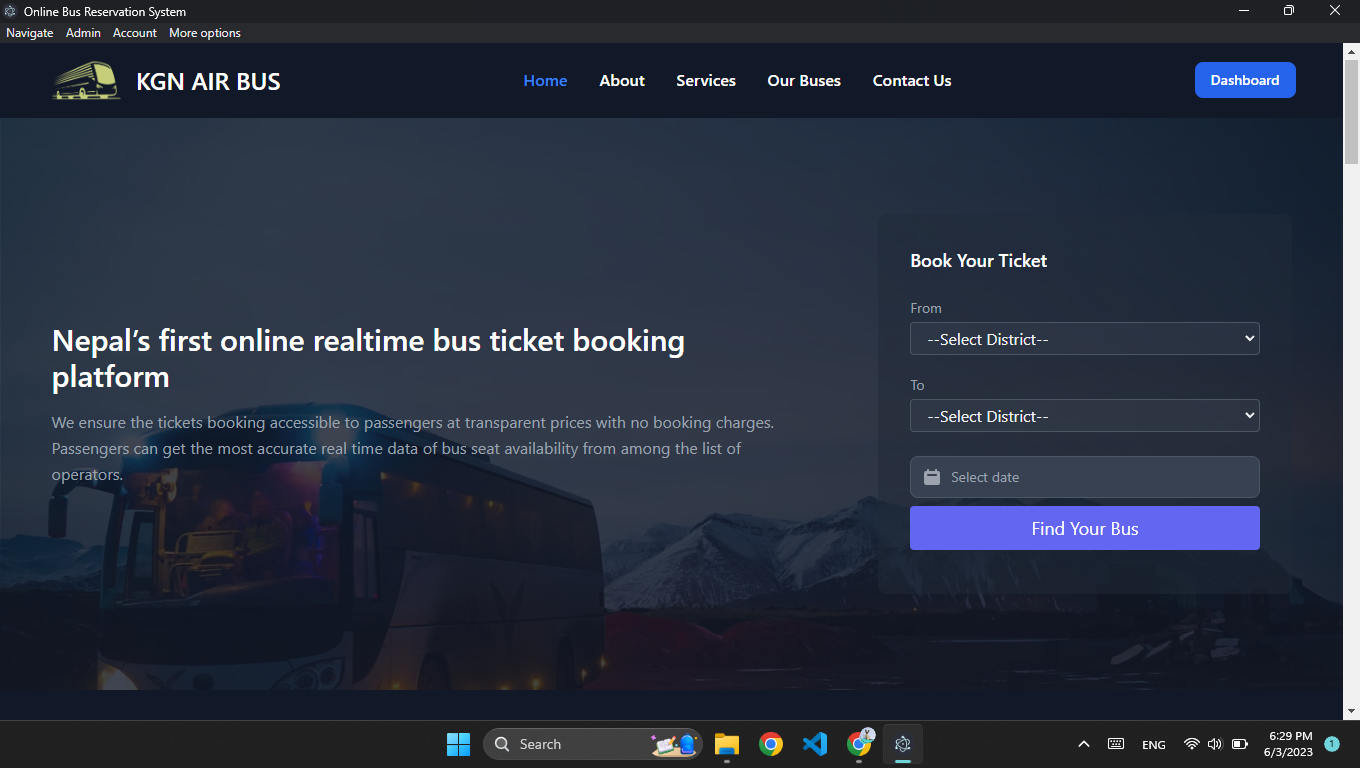
Task: Click the Windows Start button
Action: point(458,744)
